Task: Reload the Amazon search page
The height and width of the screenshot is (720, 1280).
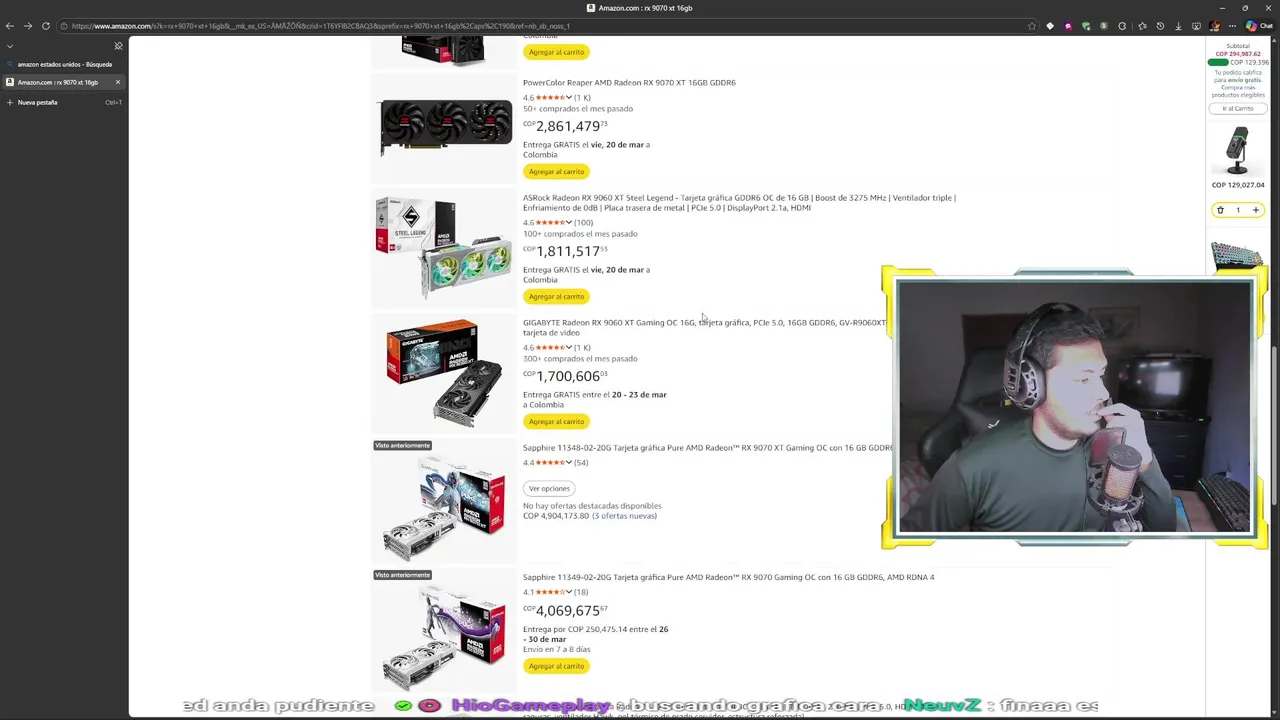Action: coord(45,26)
